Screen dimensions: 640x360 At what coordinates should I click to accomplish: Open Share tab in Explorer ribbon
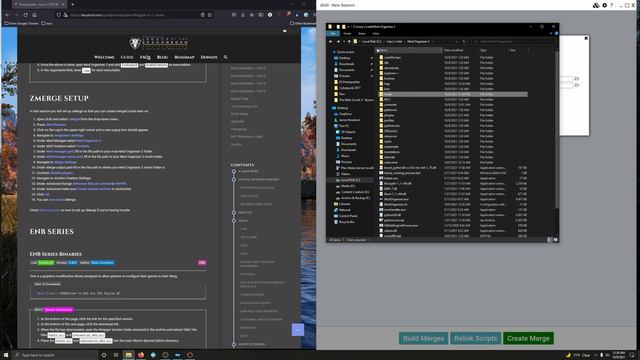362,33
